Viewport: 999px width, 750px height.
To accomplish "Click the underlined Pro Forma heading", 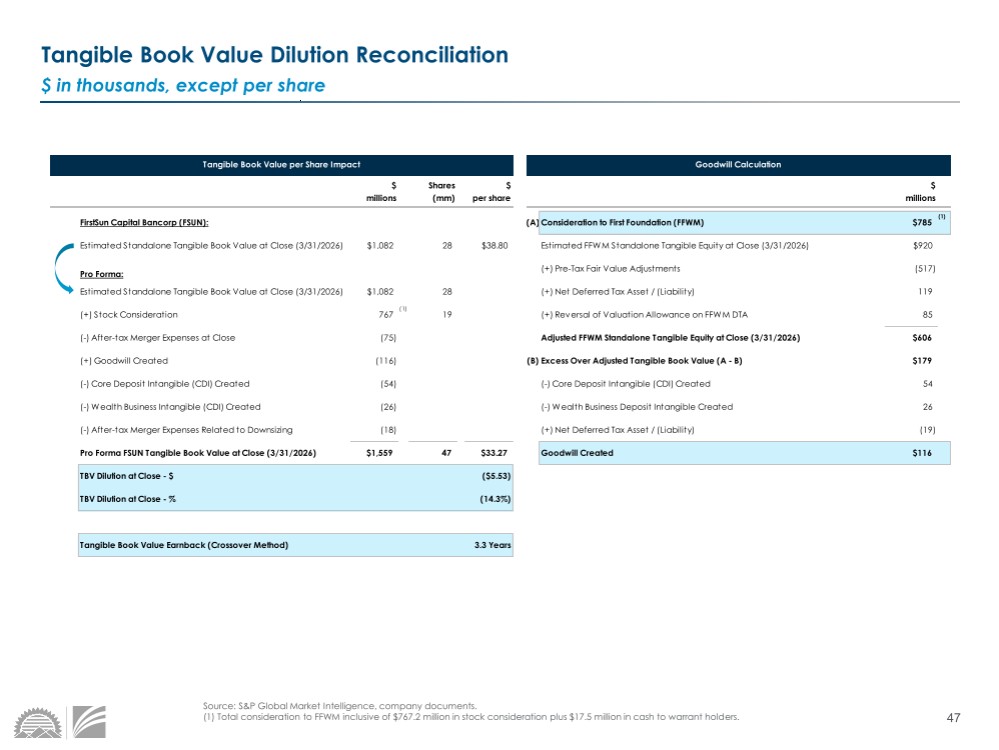I will pos(100,272).
